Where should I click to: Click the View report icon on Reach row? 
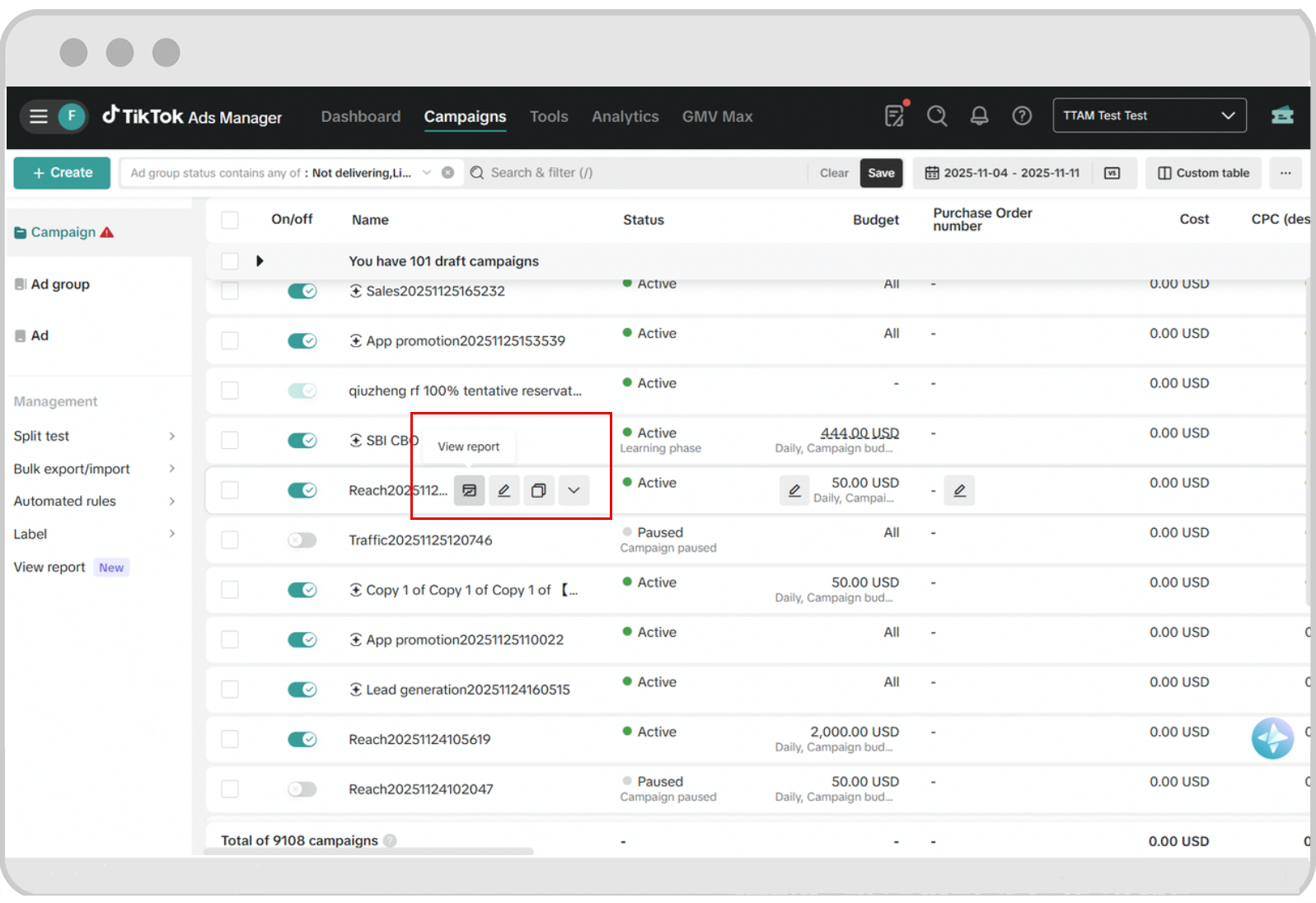(x=469, y=490)
